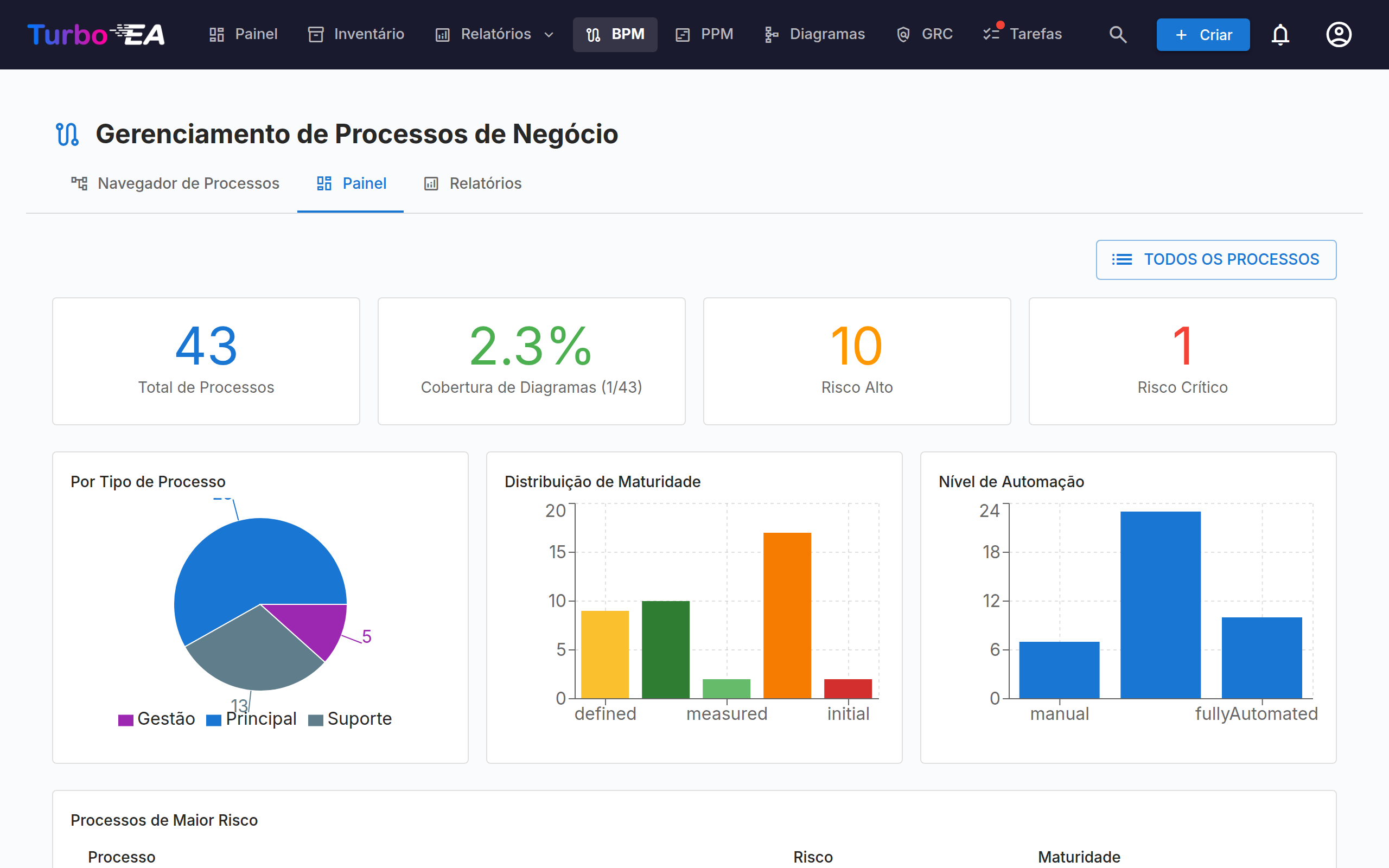Click the Risco column header
The image size is (1389, 868).
813,857
